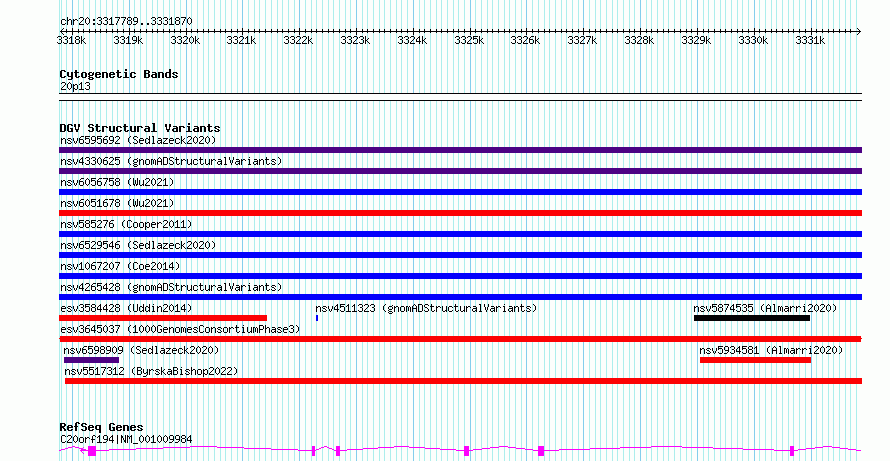The image size is (890, 461).
Task: Click the 3326k ruler position label
Action: (x=526, y=40)
